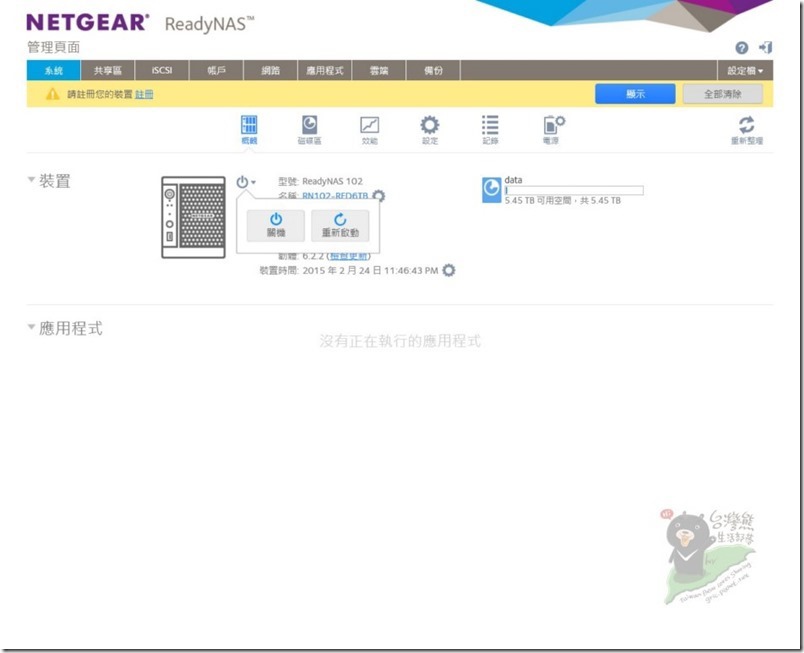
Task: Click the blue data volume icon
Action: 491,190
